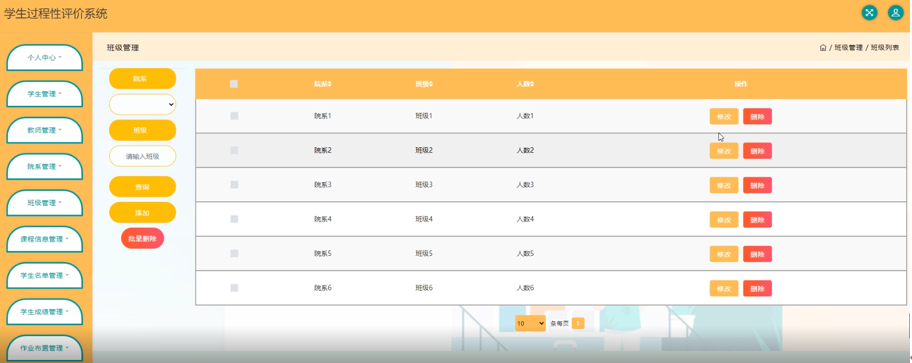Open the rows-per-page dropdown showing 10

point(530,323)
